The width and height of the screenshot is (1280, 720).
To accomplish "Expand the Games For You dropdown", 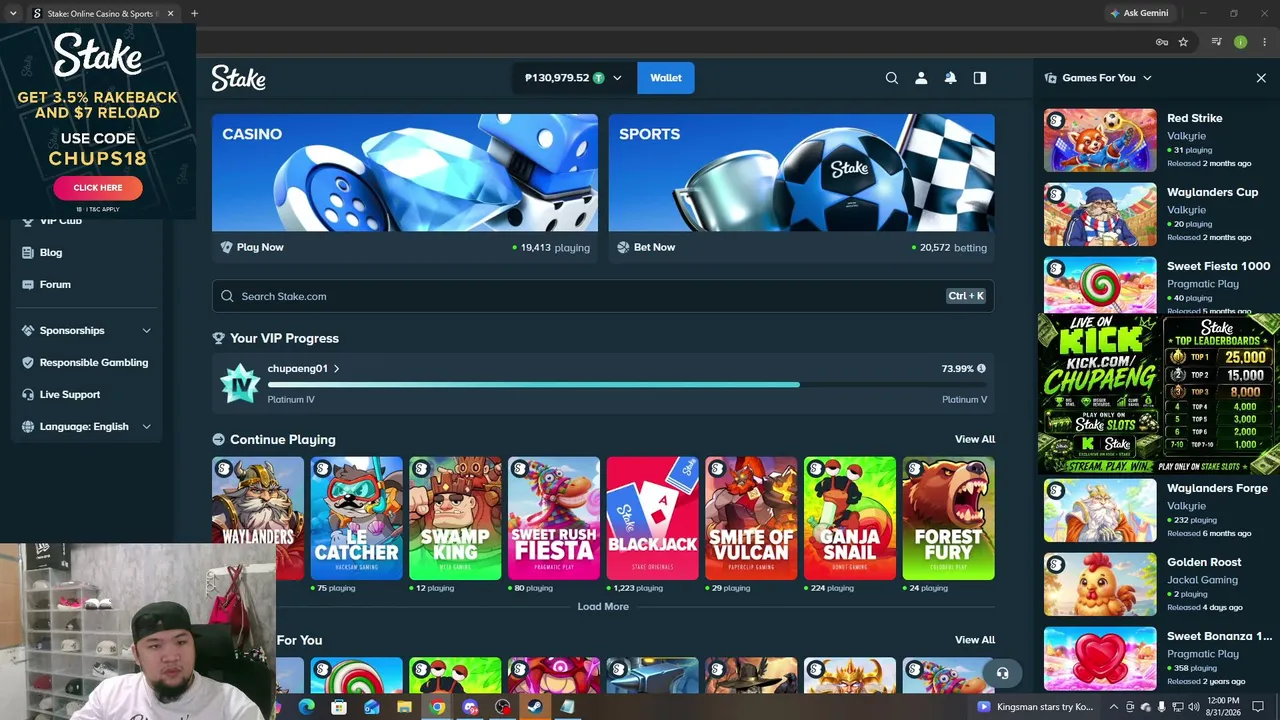I will click(1147, 78).
